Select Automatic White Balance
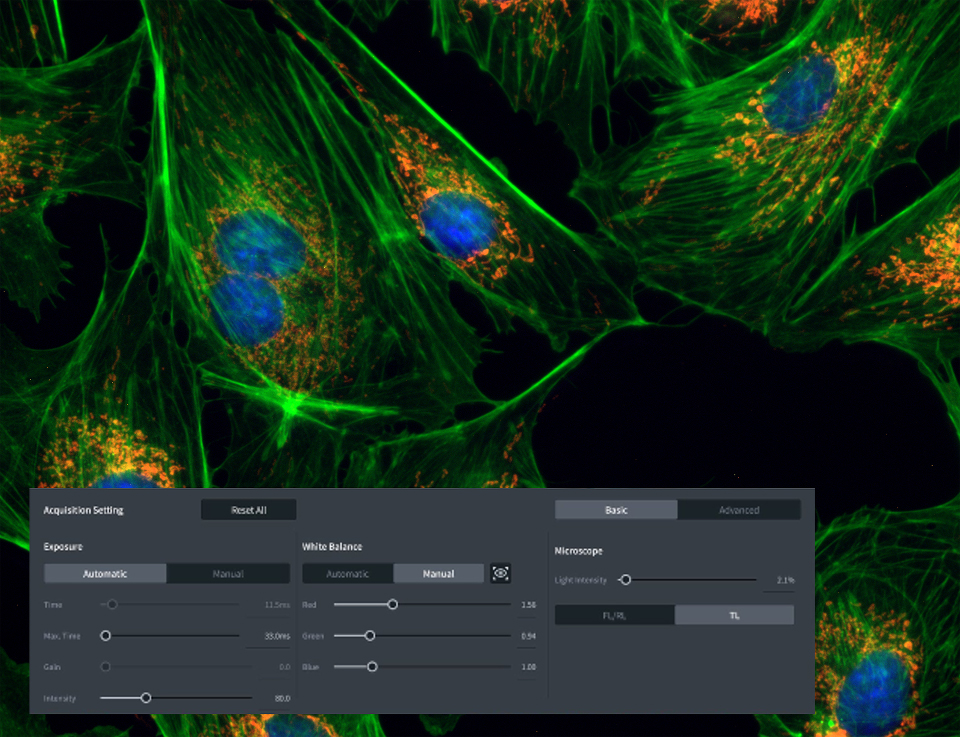Image resolution: width=960 pixels, height=737 pixels. [347, 574]
